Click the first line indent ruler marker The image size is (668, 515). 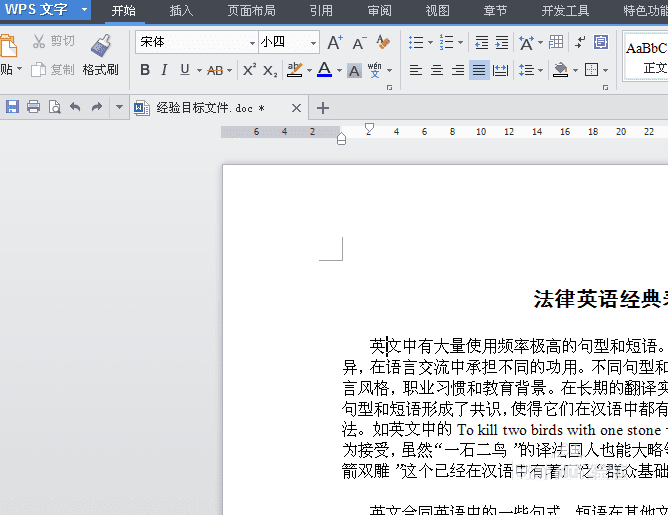[369, 129]
